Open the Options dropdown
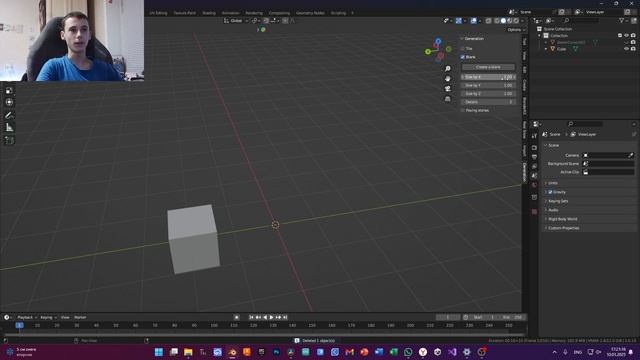The image size is (640, 360). [516, 30]
